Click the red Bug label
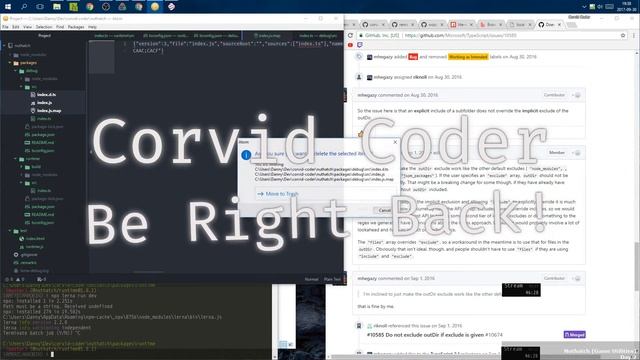Screen dimensions: 640x360 tap(413, 57)
